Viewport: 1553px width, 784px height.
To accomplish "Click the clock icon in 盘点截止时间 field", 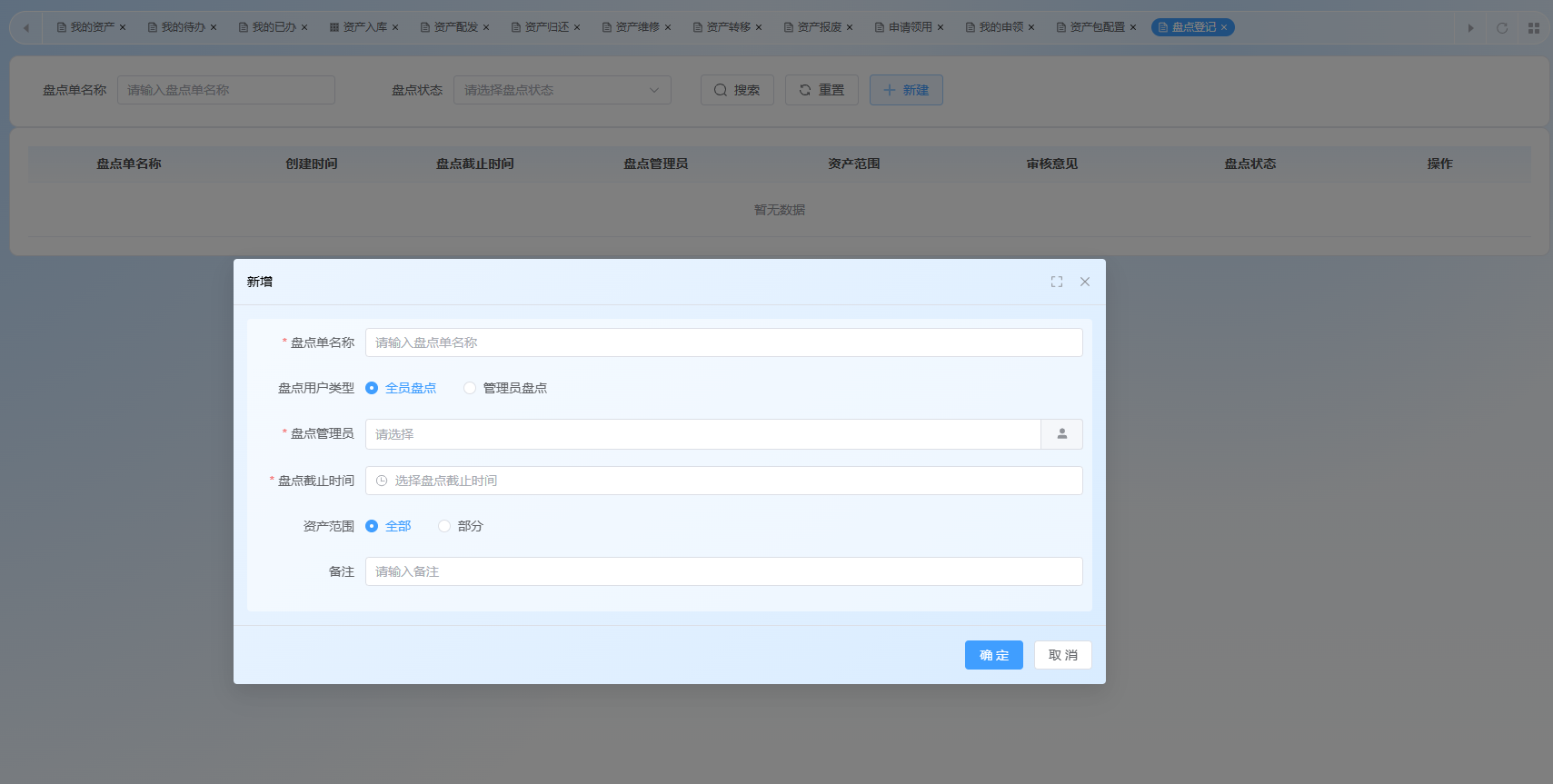I will [382, 481].
